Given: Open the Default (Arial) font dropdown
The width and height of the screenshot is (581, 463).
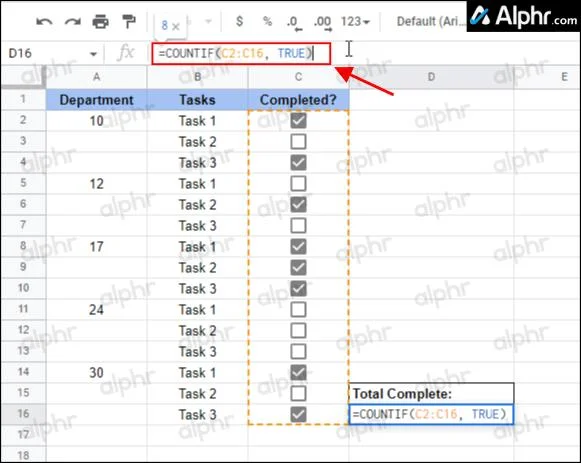Looking at the screenshot, I should coord(430,21).
